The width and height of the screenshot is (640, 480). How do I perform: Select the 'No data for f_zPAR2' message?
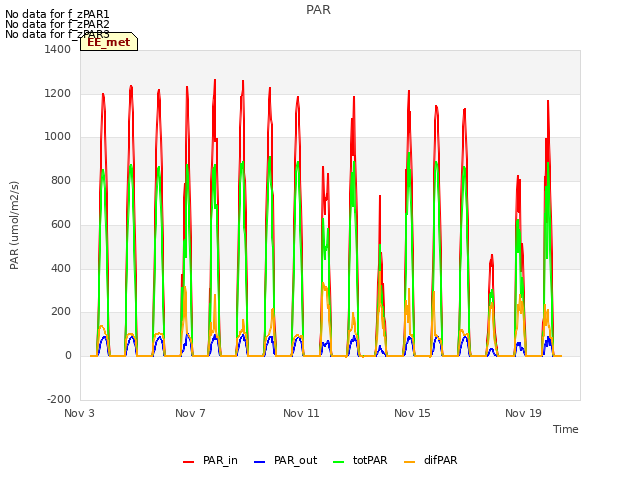coord(57,24)
